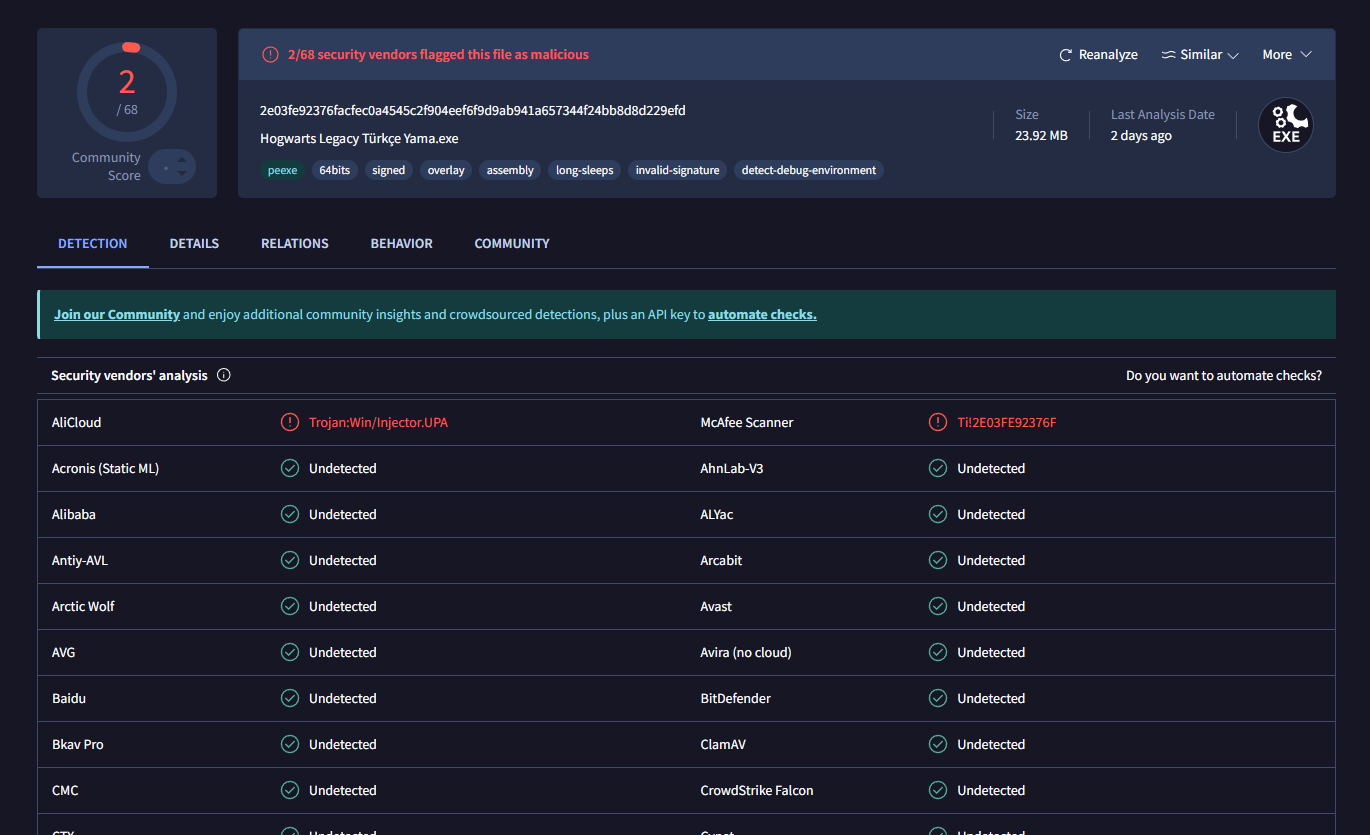The height and width of the screenshot is (835, 1370).
Task: Click the Security vendors' analysis heading
Action: [130, 376]
